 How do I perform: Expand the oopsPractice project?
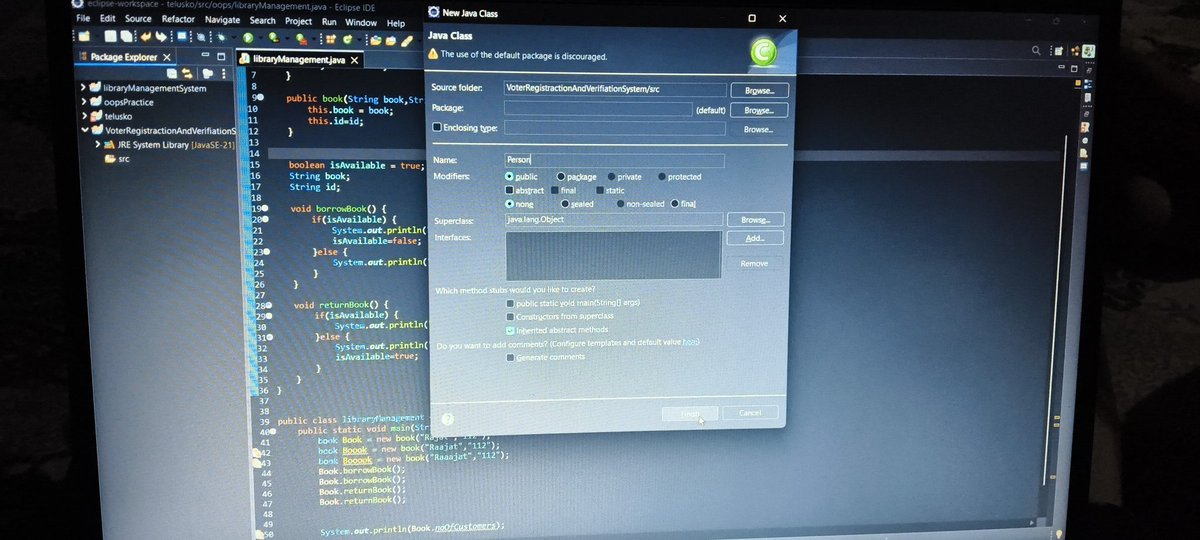[x=83, y=102]
